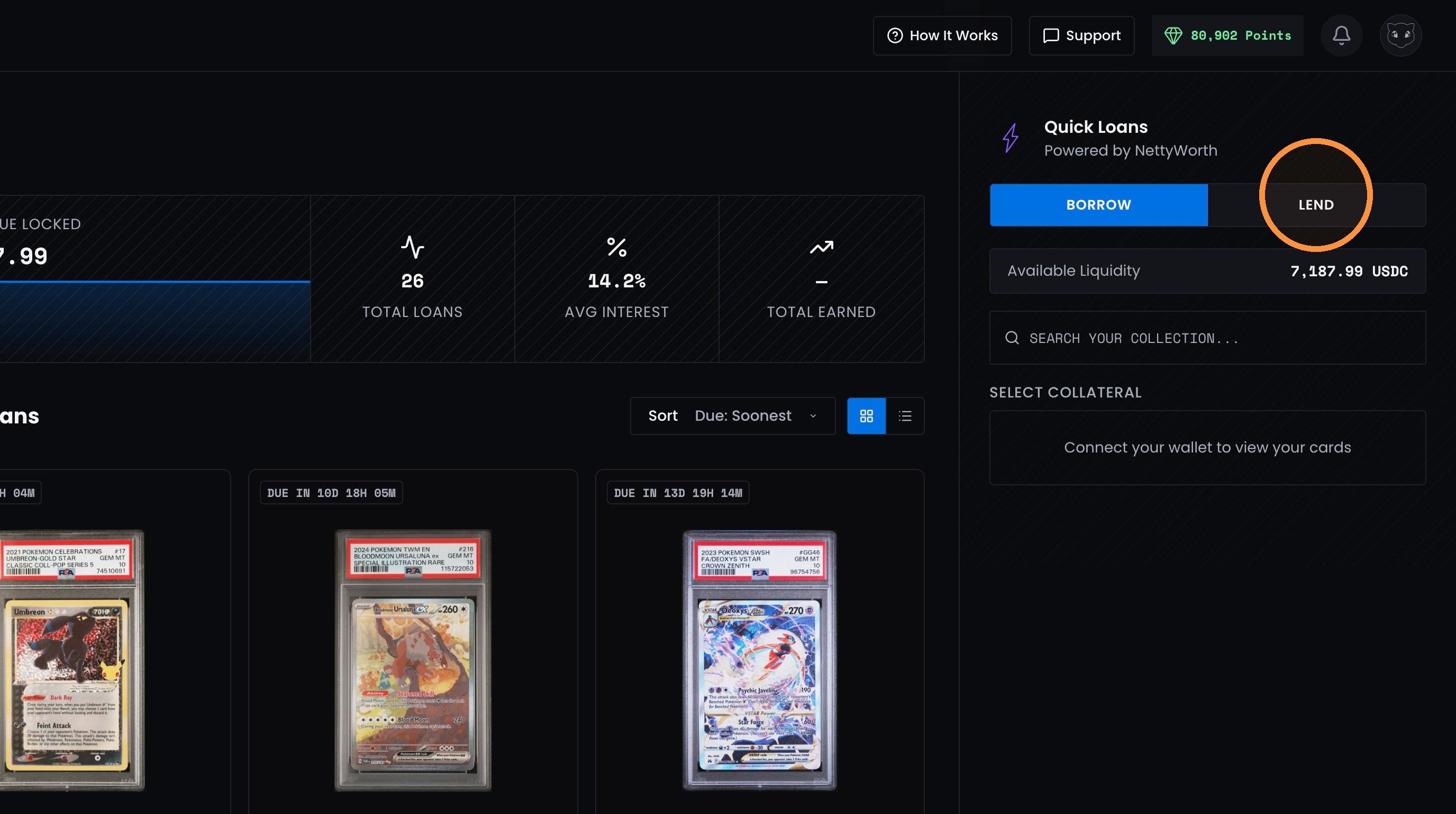
Task: Click the Total Earned trending arrow icon
Action: pos(821,247)
